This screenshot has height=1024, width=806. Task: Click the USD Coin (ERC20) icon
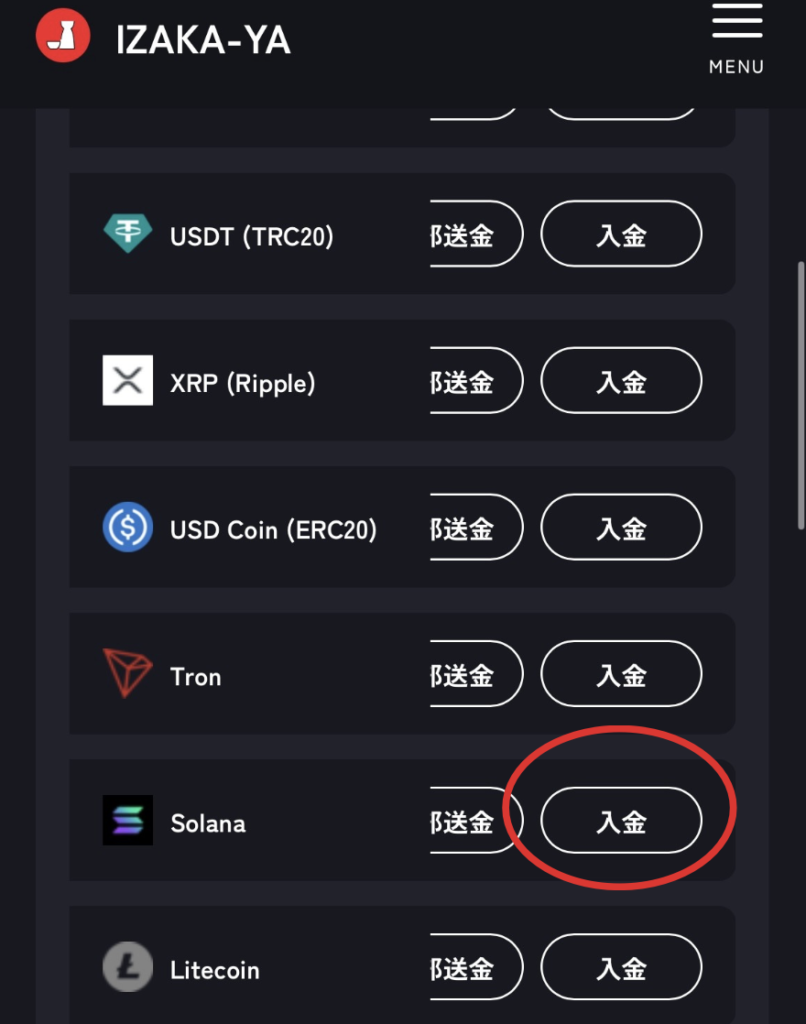click(128, 528)
